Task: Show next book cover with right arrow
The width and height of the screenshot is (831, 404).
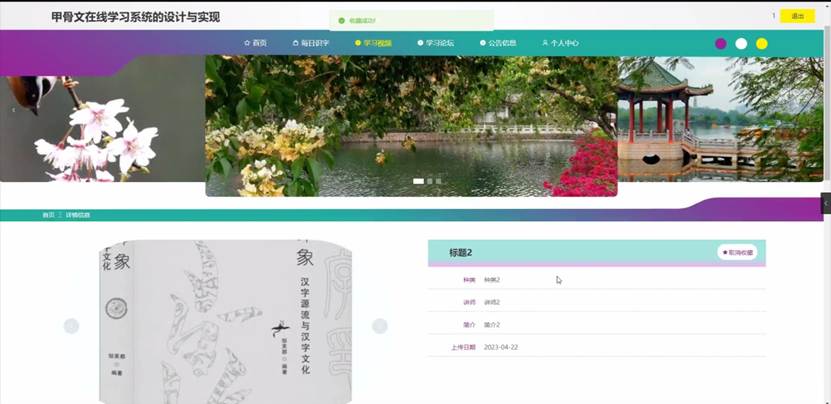Action: [x=379, y=326]
